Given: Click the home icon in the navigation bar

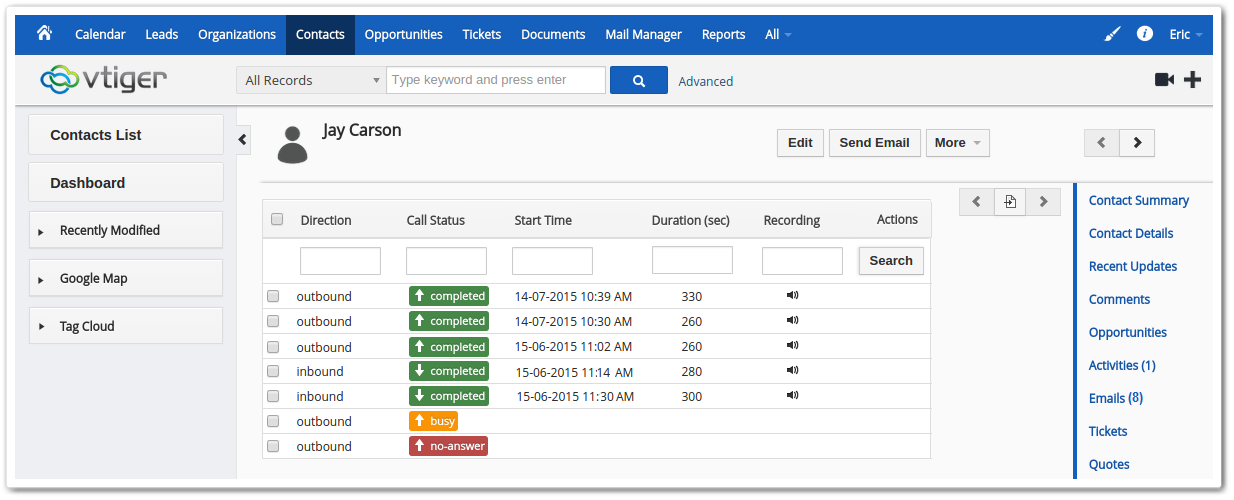Looking at the screenshot, I should tap(44, 33).
